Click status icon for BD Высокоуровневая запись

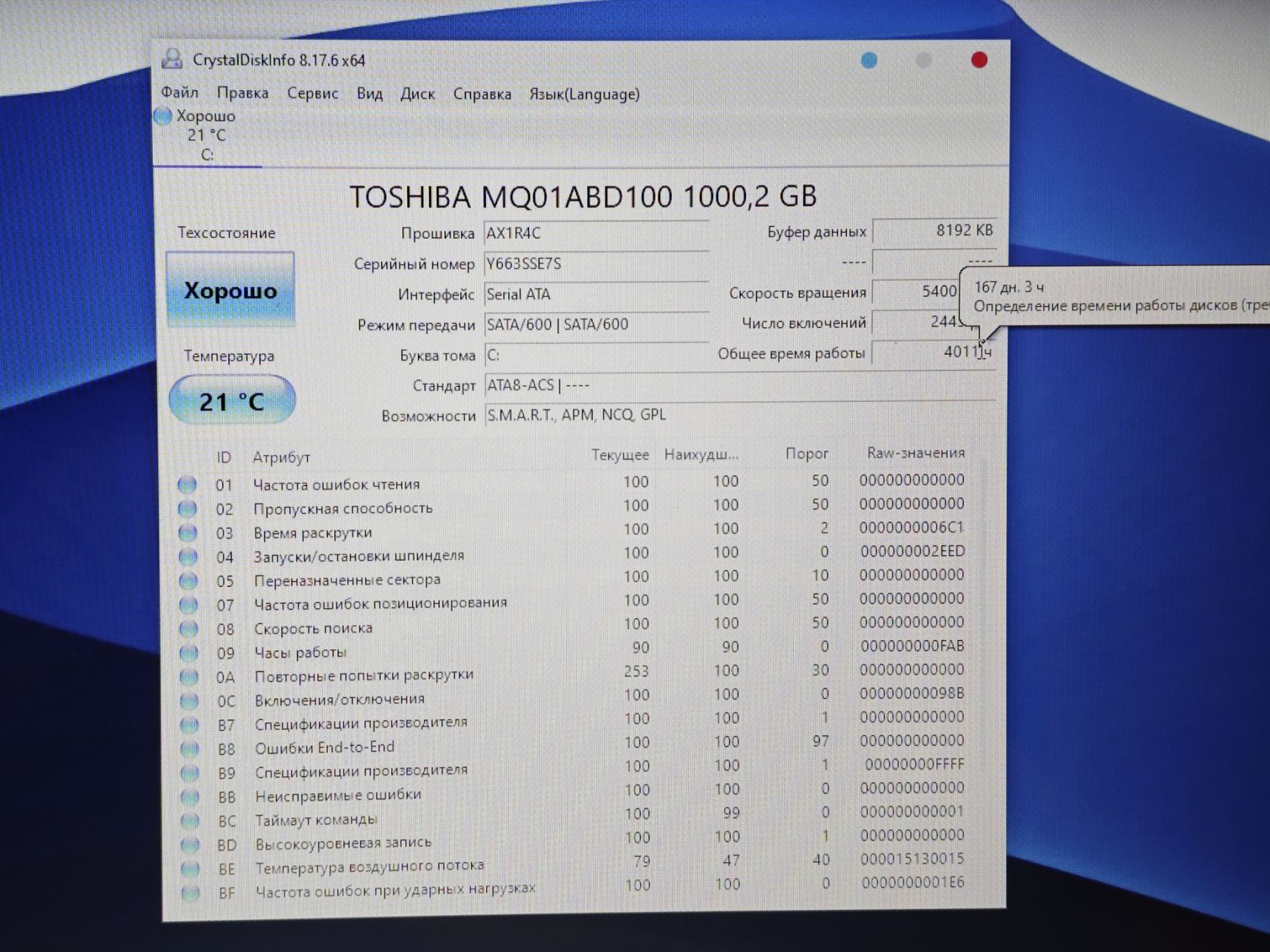pos(190,845)
